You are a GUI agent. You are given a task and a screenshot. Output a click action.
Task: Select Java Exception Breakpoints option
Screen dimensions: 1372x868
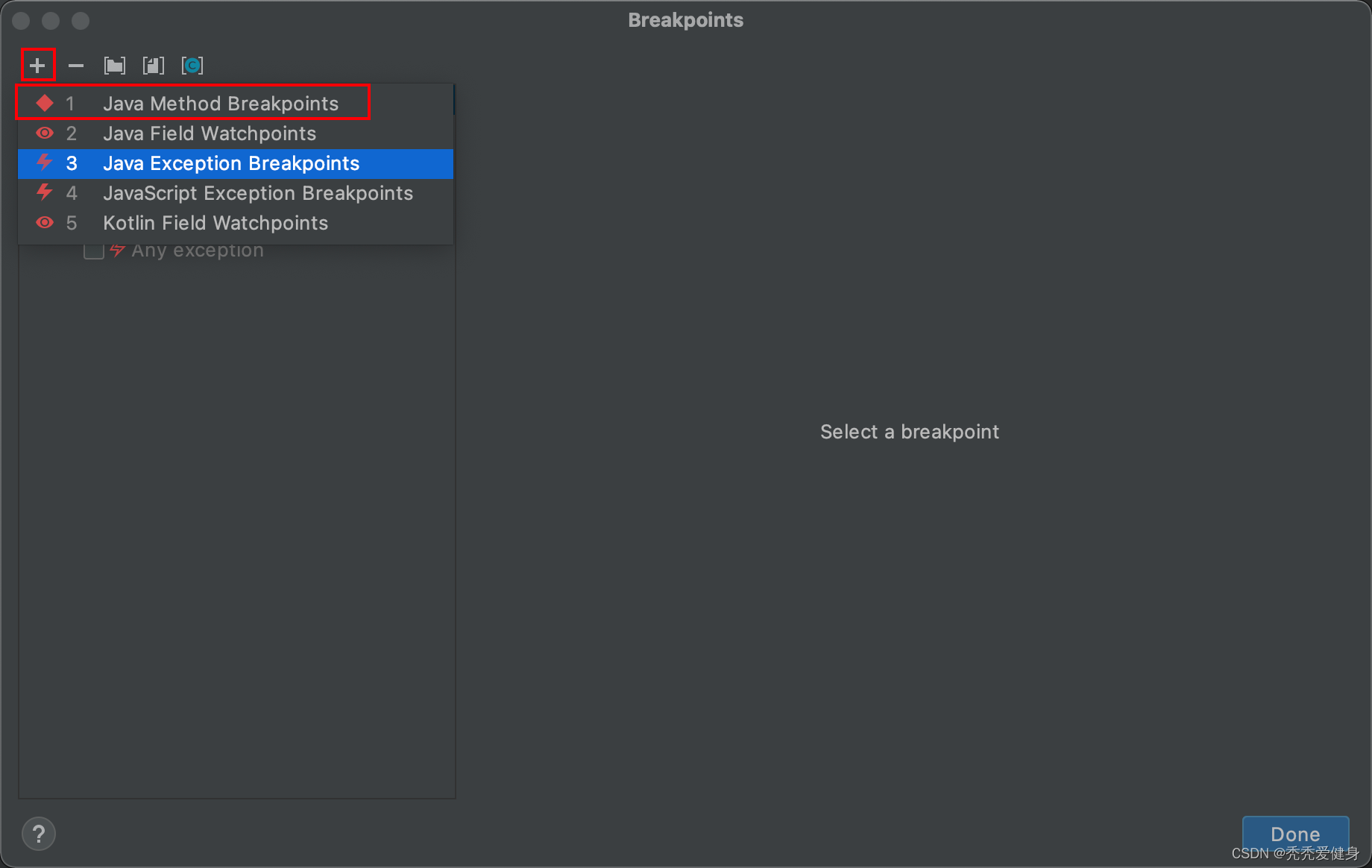pyautogui.click(x=231, y=163)
